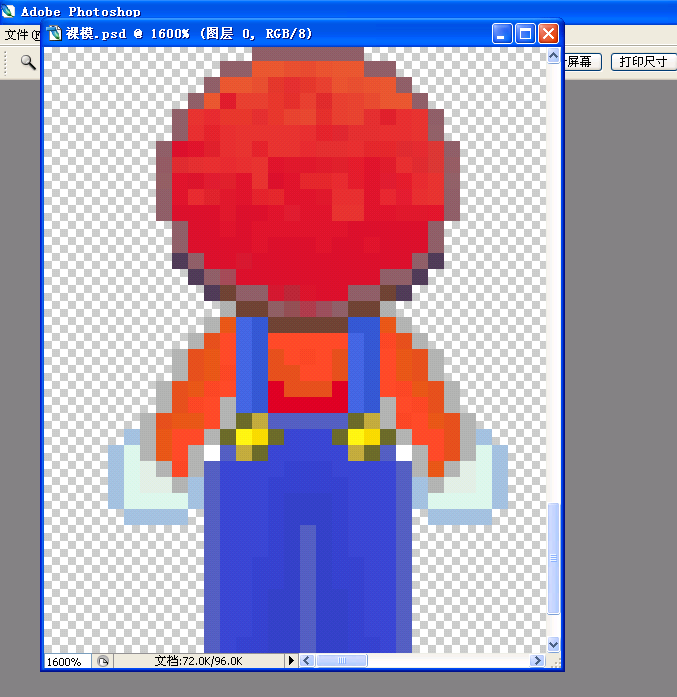This screenshot has width=677, height=697.
Task: Click the partially hidden 屏幕 button
Action: 582,62
